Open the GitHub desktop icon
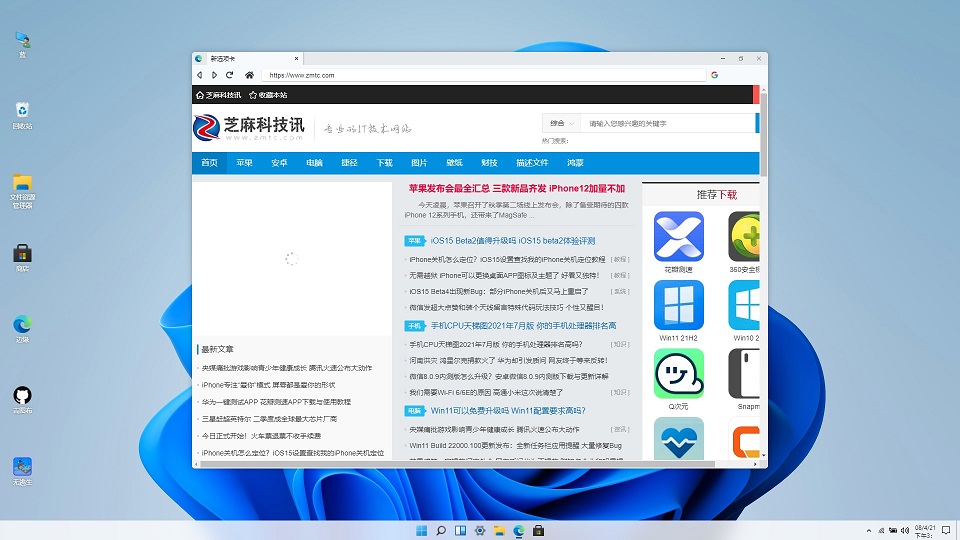This screenshot has height=540, width=960. click(23, 400)
